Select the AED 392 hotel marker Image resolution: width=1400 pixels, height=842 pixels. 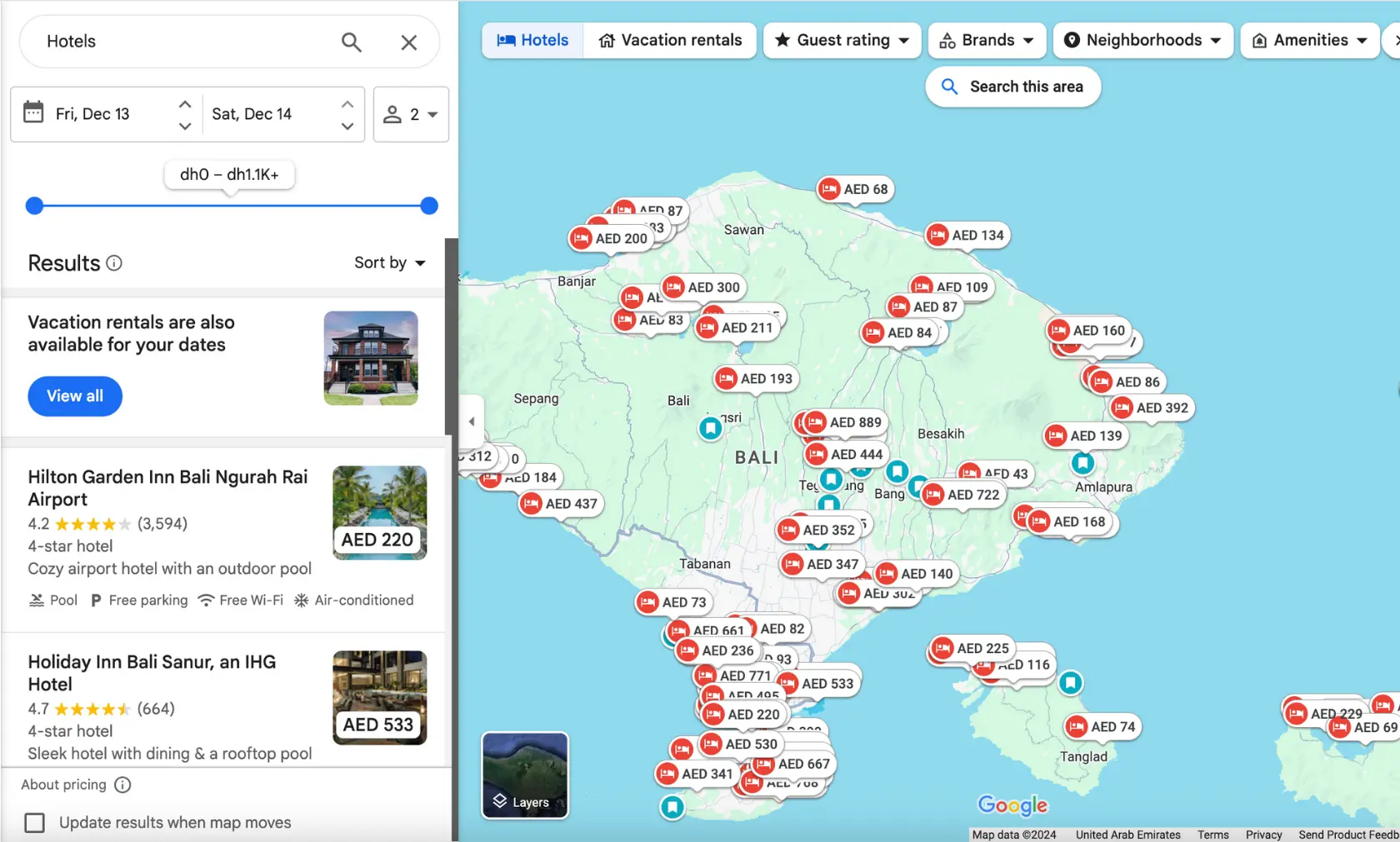(x=1151, y=407)
